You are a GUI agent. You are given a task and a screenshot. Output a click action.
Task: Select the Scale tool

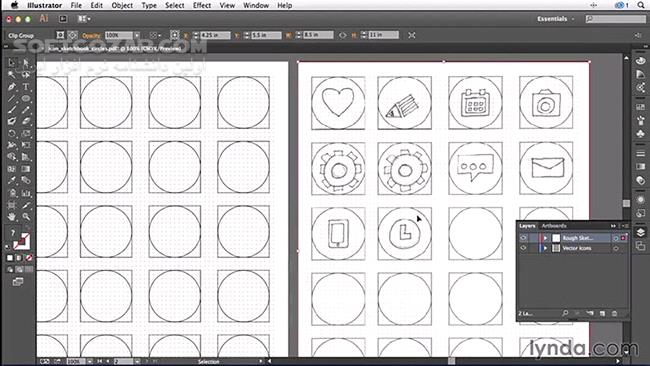click(x=26, y=133)
